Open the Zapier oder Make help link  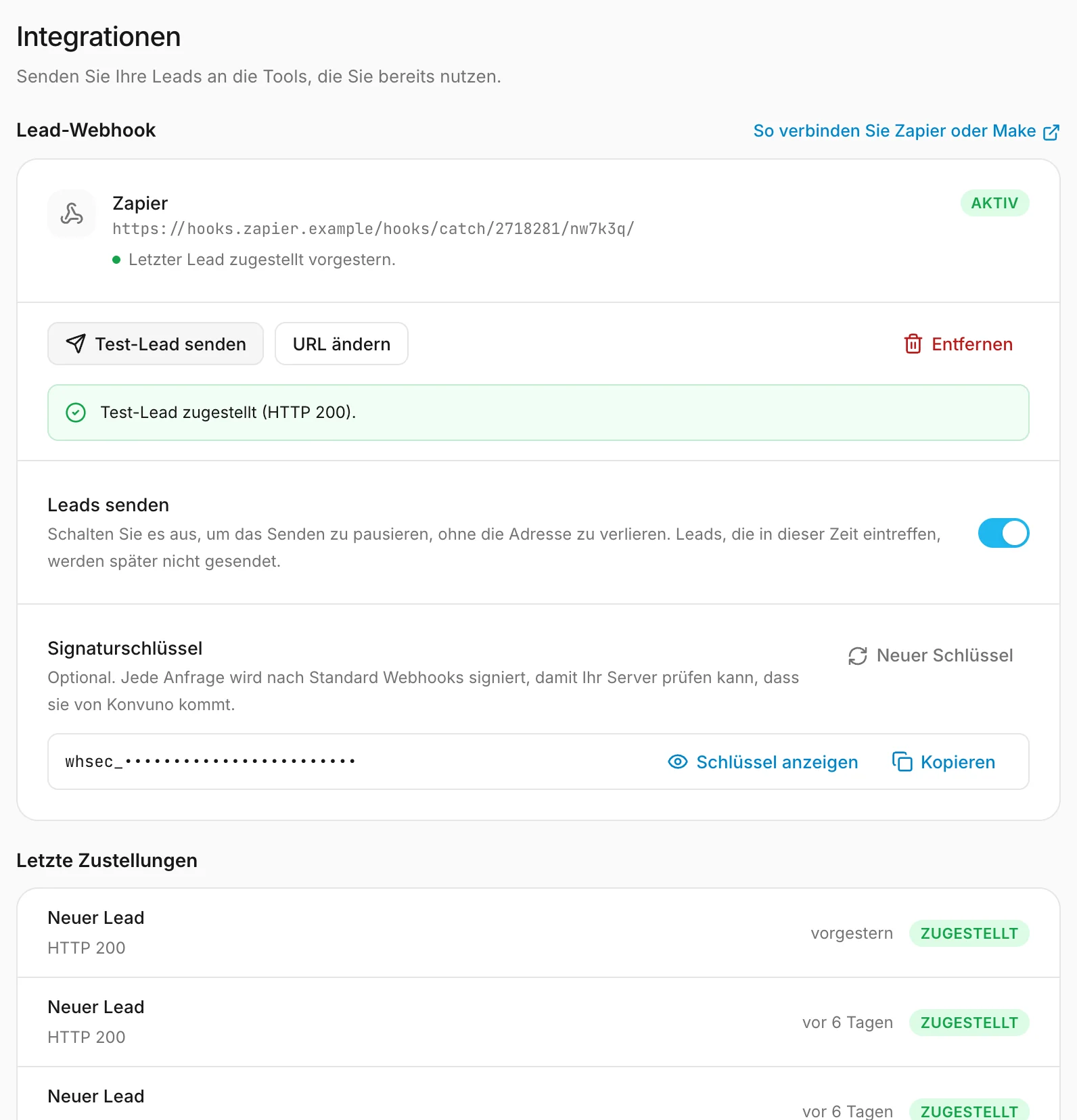click(x=907, y=131)
